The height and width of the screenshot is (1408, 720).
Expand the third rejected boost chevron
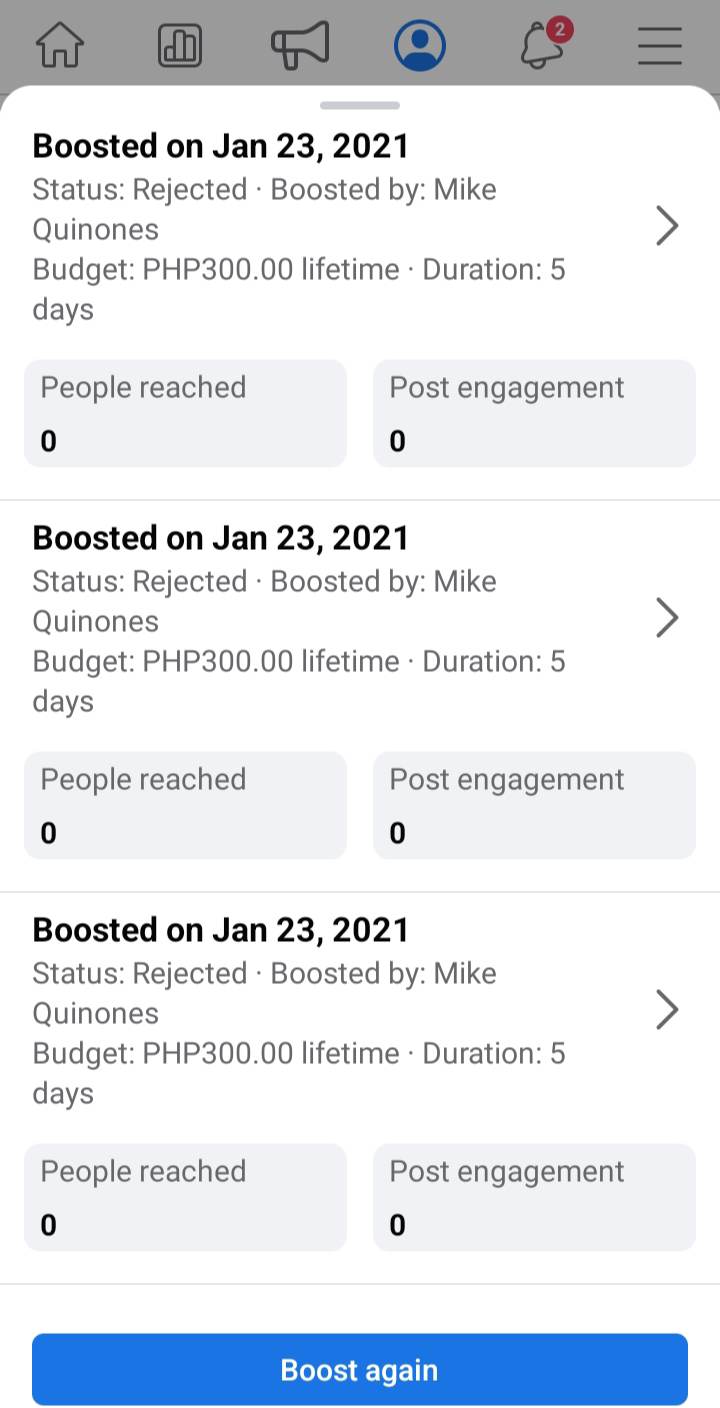tap(667, 1010)
